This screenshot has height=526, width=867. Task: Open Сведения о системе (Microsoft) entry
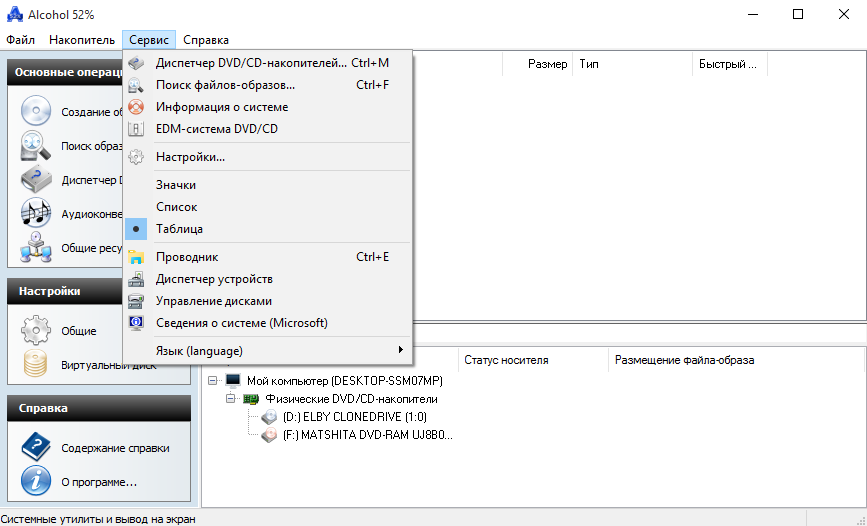(268, 323)
